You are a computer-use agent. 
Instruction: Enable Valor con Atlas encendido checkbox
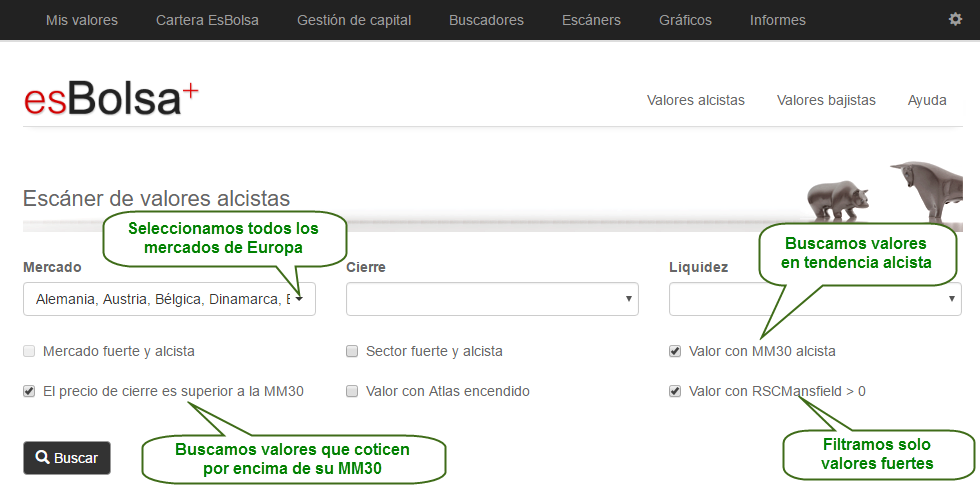pos(352,391)
